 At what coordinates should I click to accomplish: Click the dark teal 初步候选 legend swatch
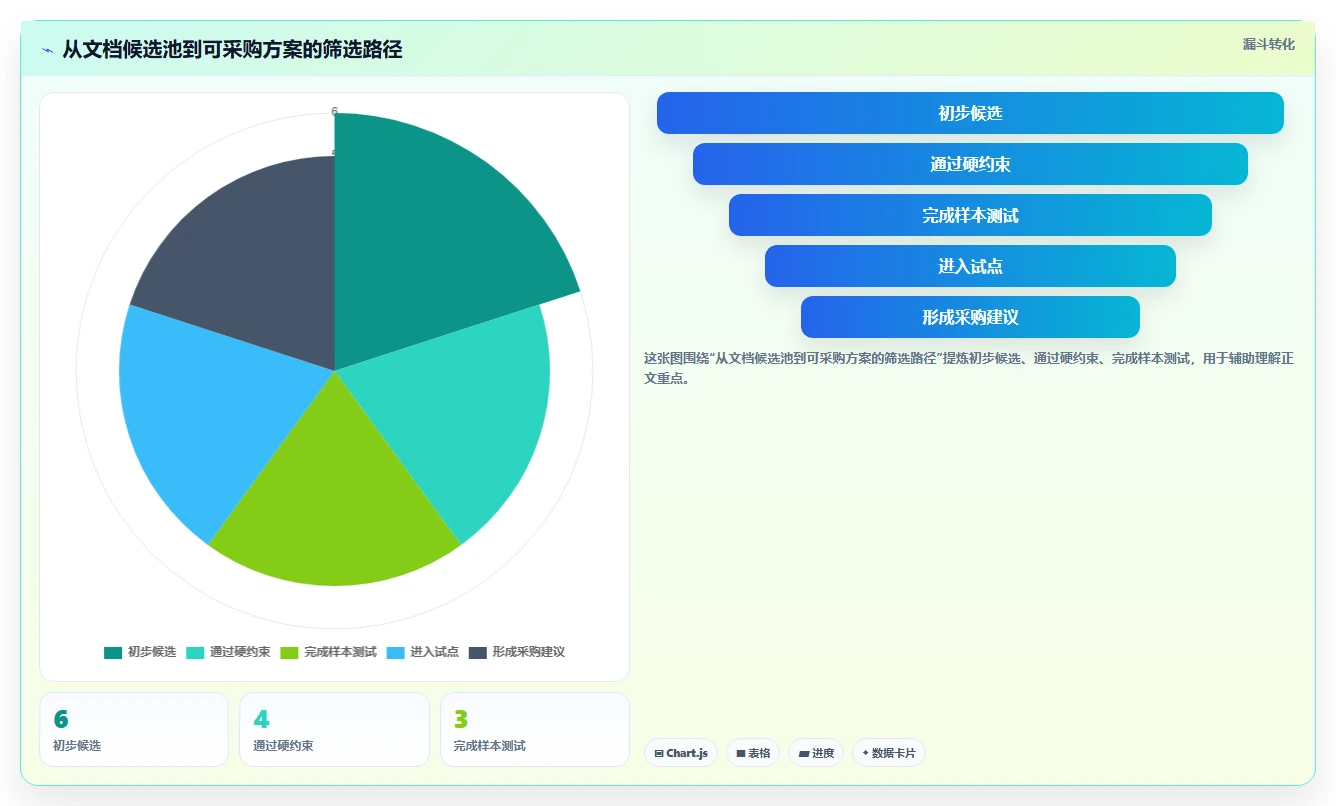(113, 652)
